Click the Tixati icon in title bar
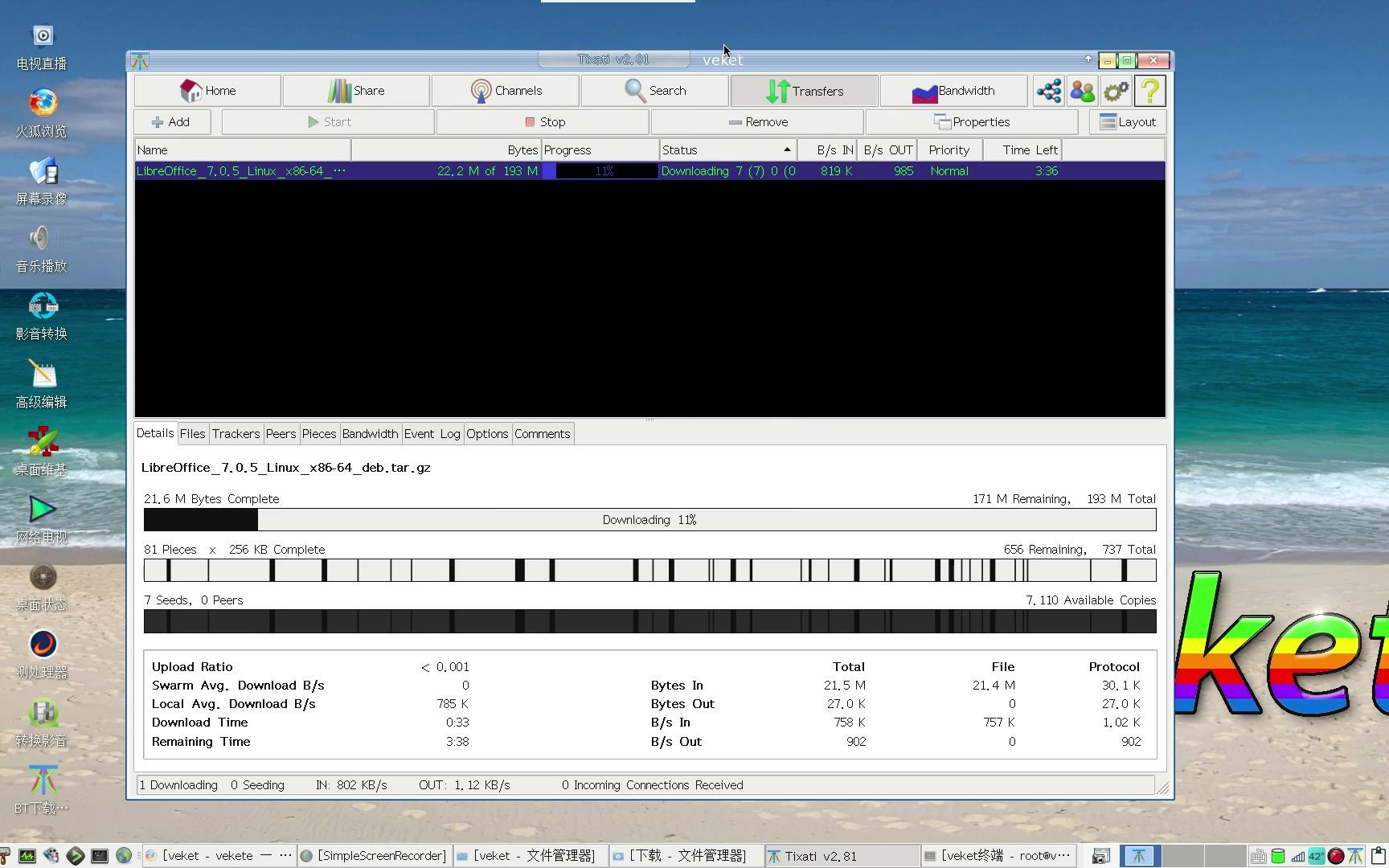 click(140, 60)
